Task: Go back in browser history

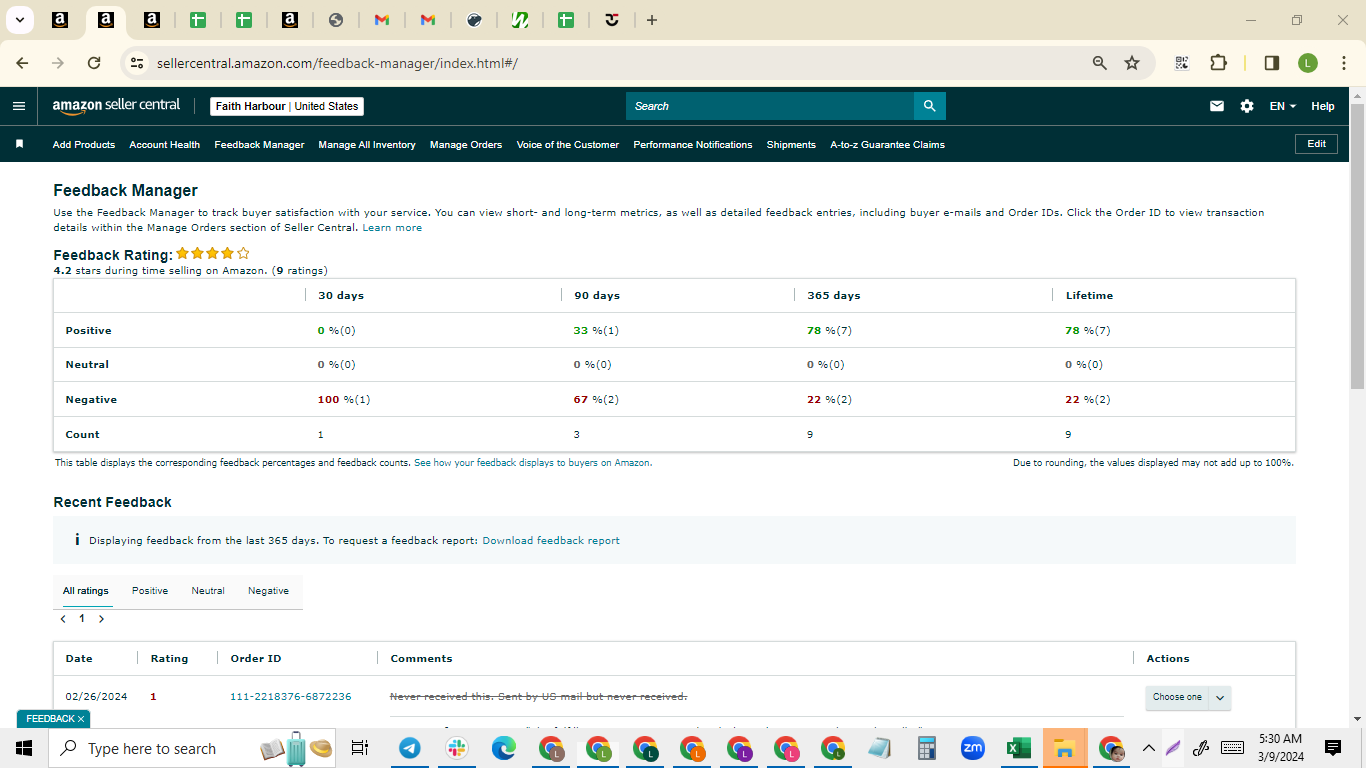Action: [22, 63]
